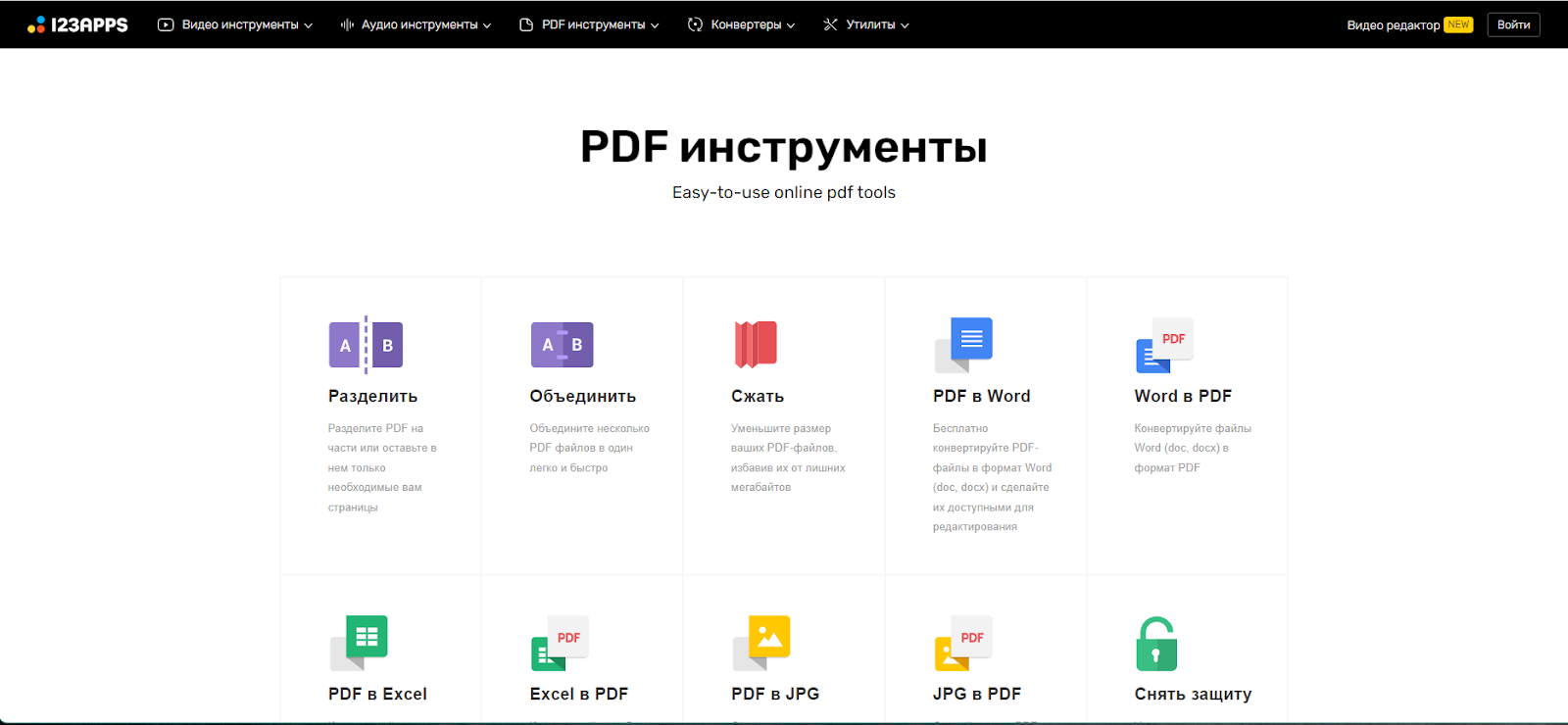Click the tools icon beside Утилиты
This screenshot has height=725, width=1568.
[x=830, y=24]
